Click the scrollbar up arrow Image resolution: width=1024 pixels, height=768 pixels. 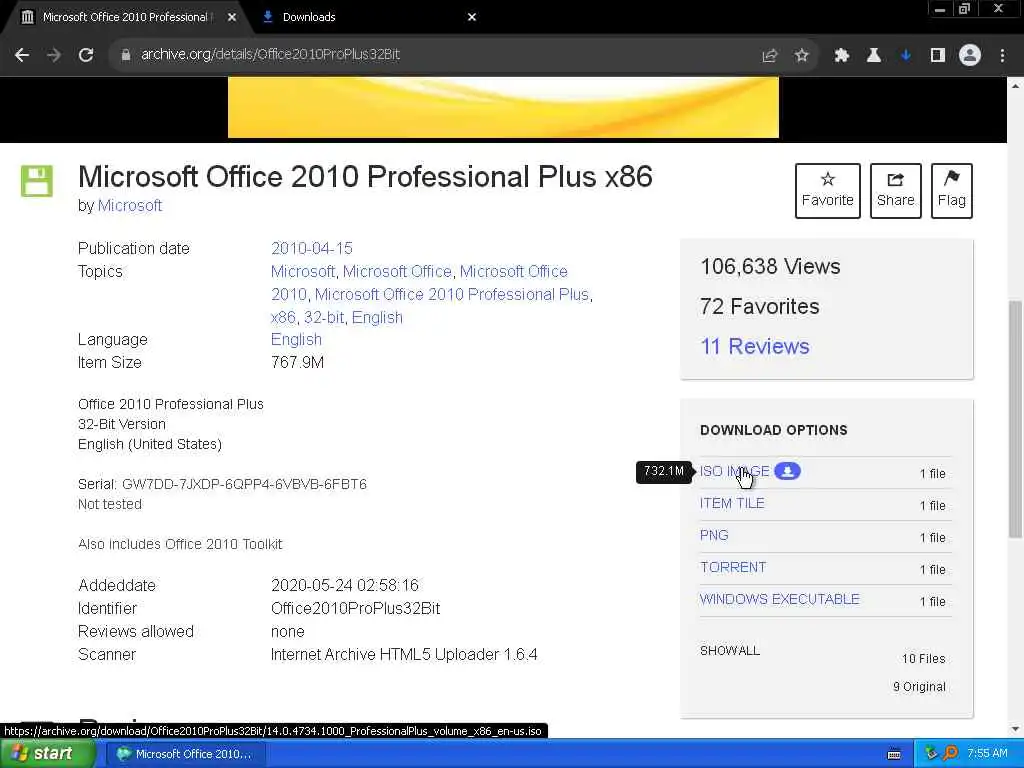[1015, 86]
